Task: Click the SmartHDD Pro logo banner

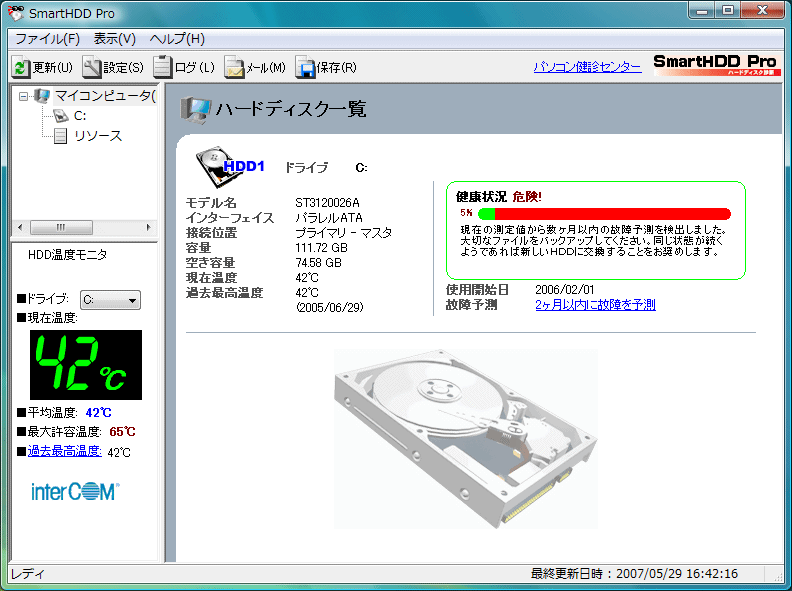Action: tap(717, 65)
